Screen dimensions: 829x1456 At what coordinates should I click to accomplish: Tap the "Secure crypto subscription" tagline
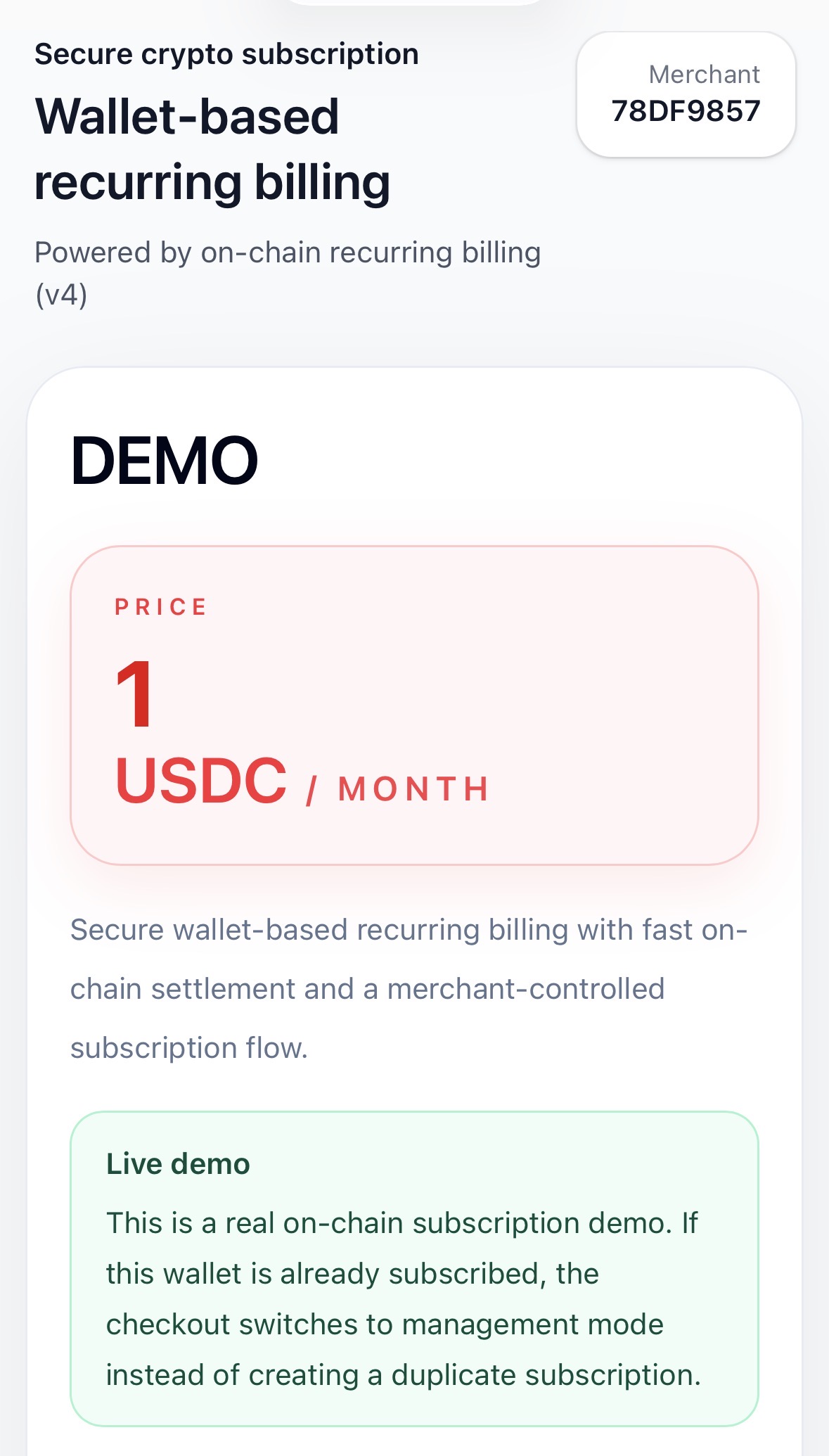(226, 54)
